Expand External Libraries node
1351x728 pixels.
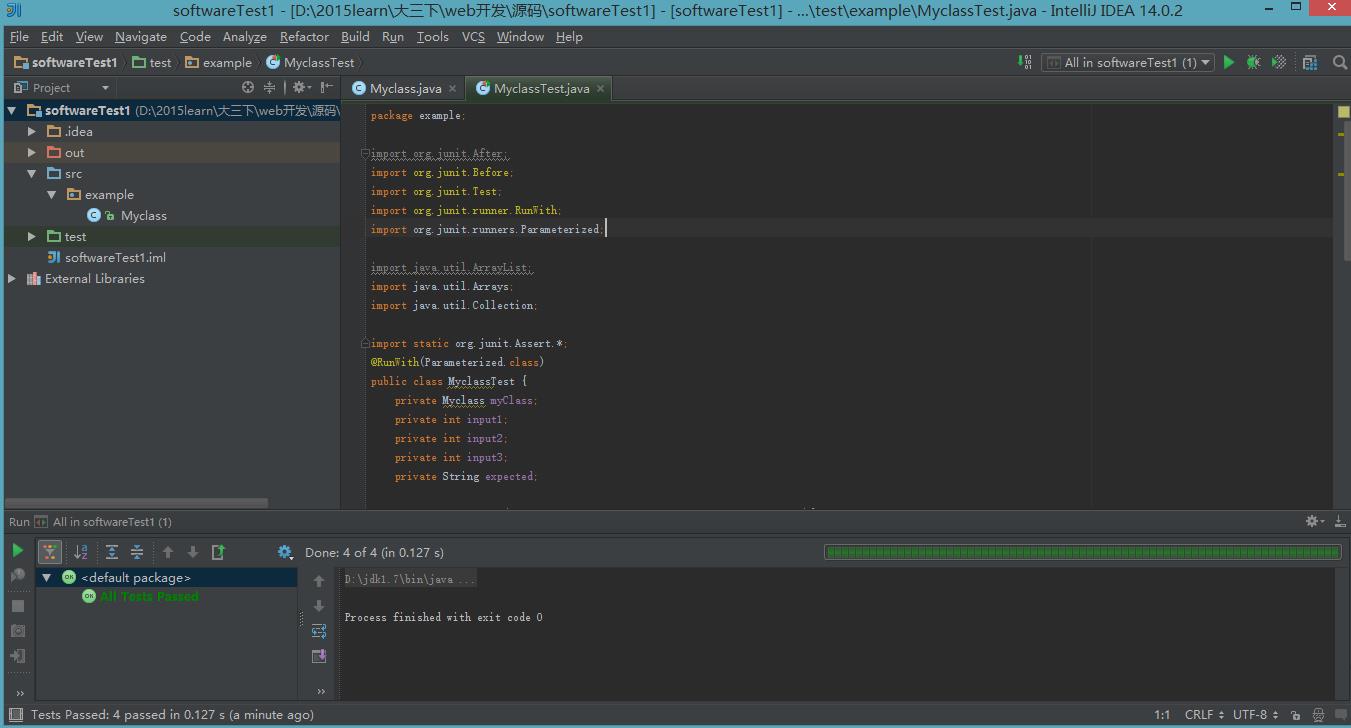tap(12, 279)
